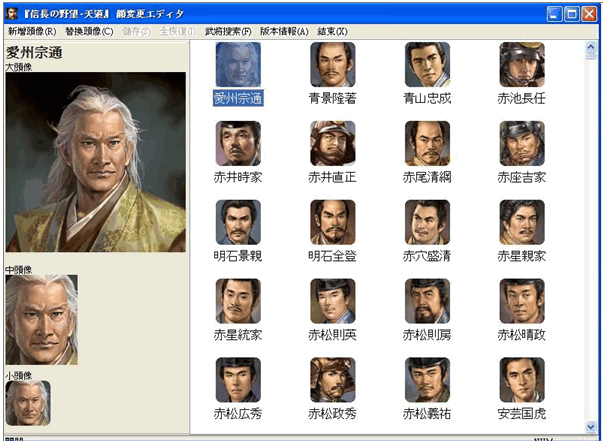Click the small 小頭像 portrait image
The width and height of the screenshot is (603, 441).
(x=28, y=403)
